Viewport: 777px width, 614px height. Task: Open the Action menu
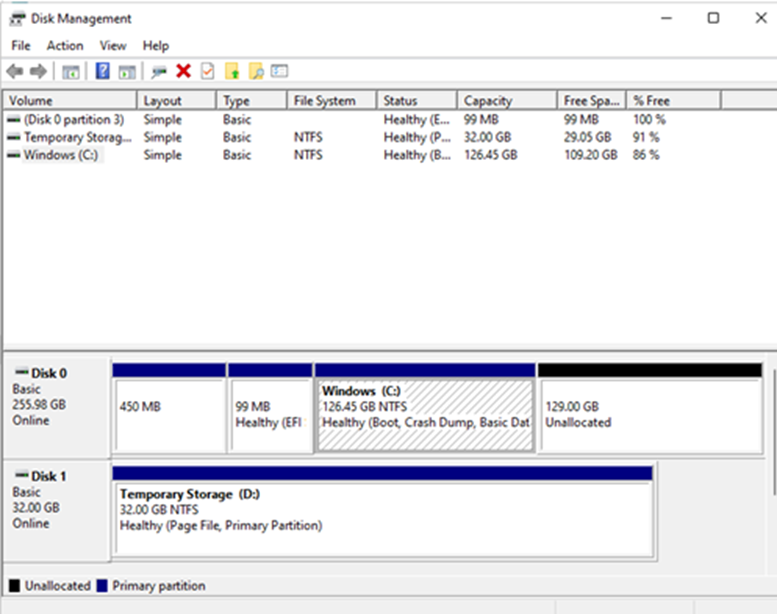(x=65, y=46)
